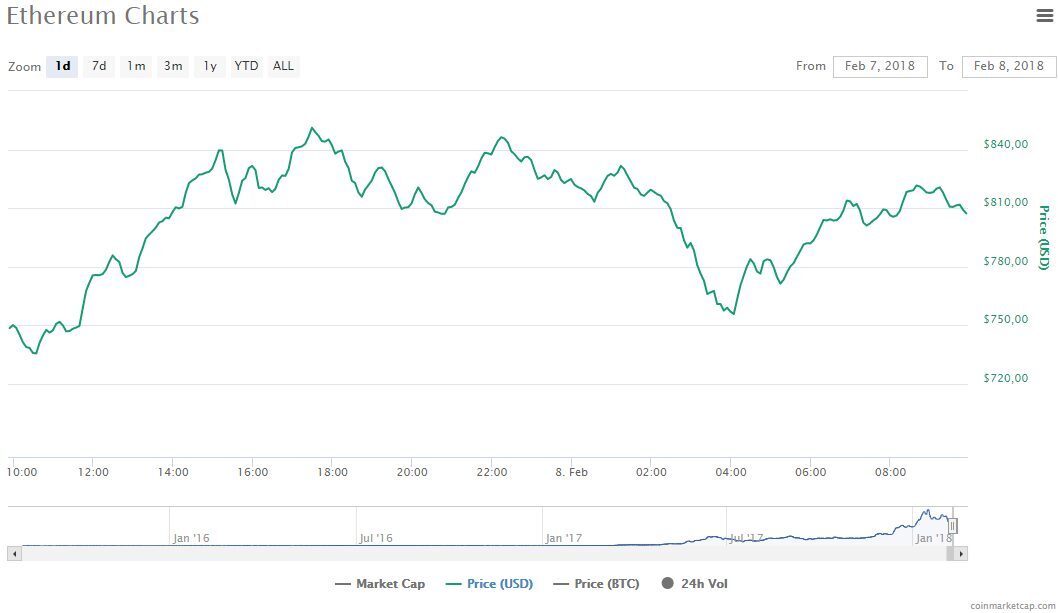Screen dimensions: 1058x613
Task: Choose YTD zoom range
Action: pos(246,66)
